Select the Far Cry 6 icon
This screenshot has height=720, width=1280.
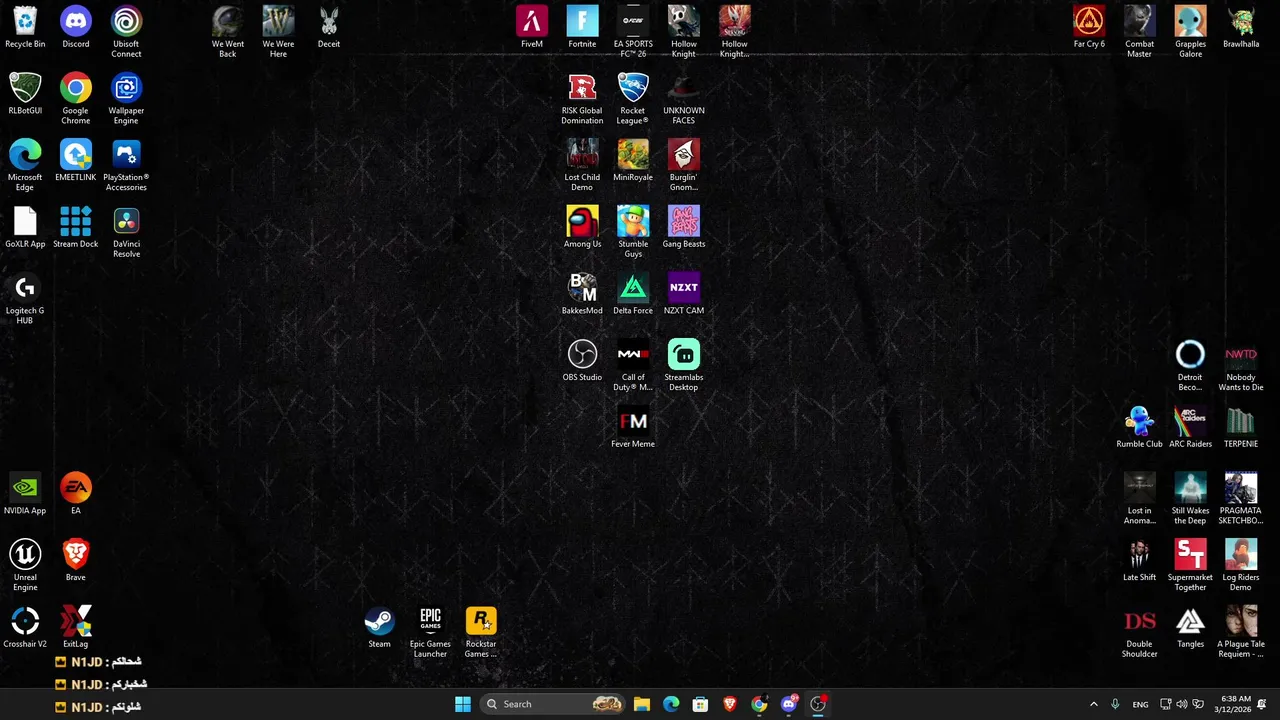[1089, 27]
